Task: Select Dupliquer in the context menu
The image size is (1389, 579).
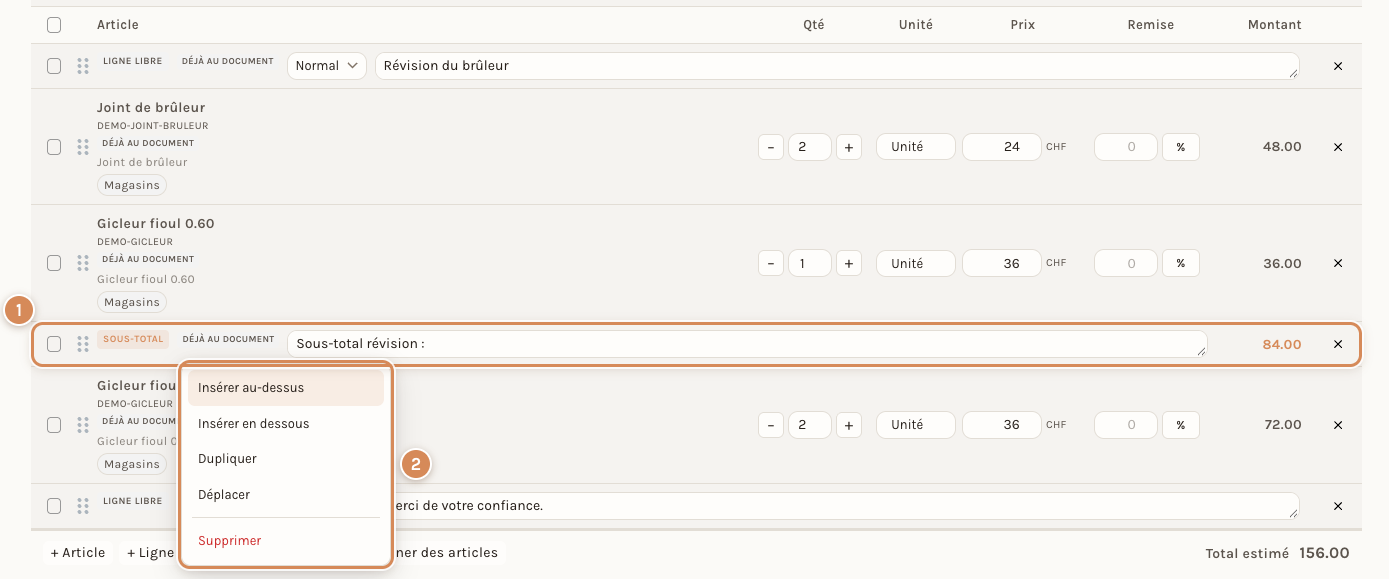Action: tap(286, 459)
